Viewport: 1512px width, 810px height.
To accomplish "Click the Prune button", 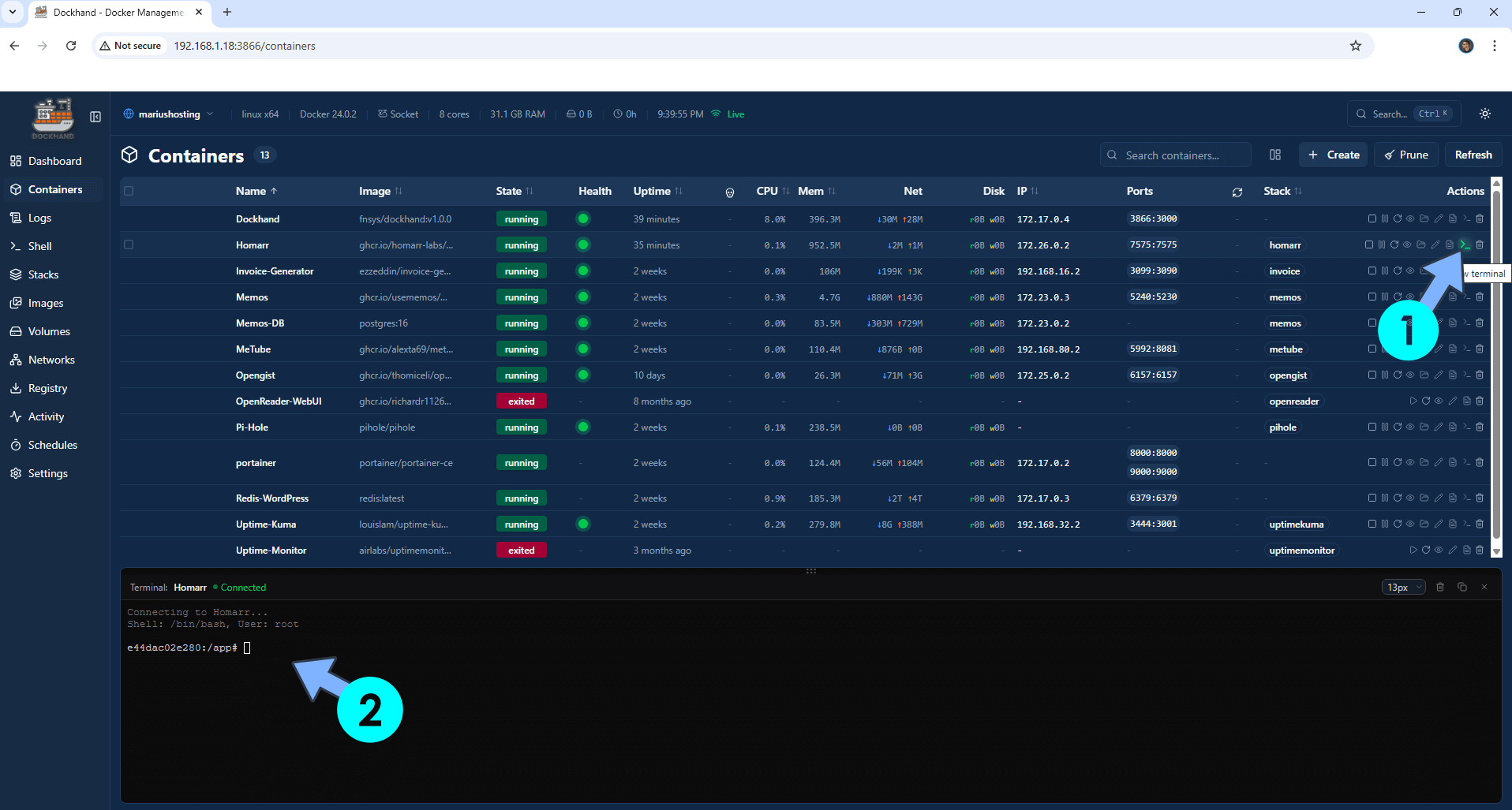I will [x=1405, y=155].
